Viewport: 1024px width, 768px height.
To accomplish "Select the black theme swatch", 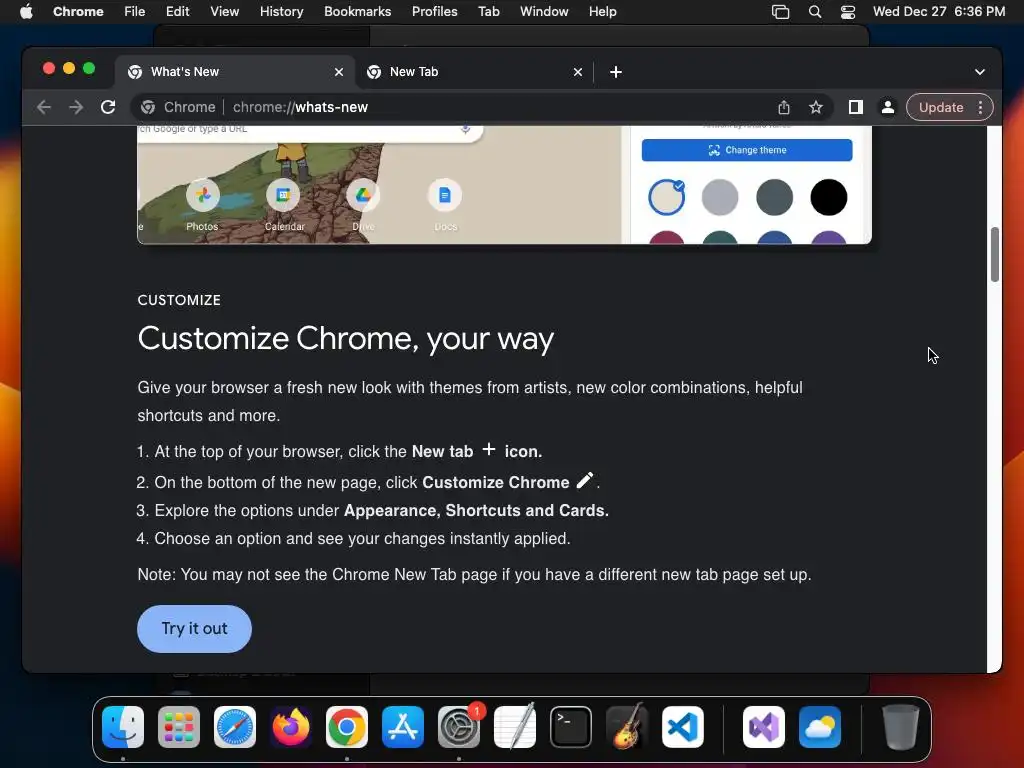I will [829, 197].
